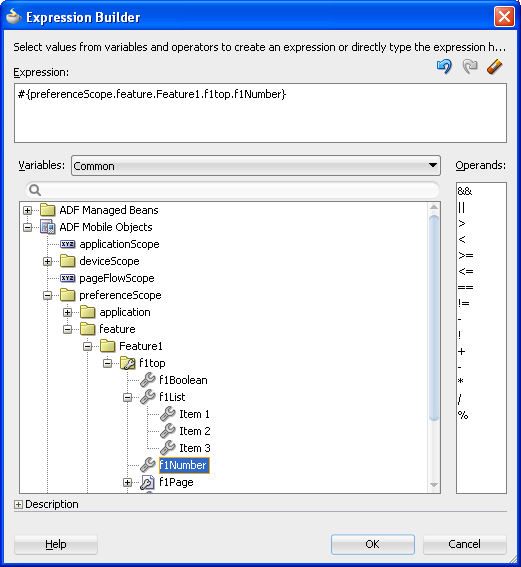
Task: Click the variables search field
Action: click(232, 190)
